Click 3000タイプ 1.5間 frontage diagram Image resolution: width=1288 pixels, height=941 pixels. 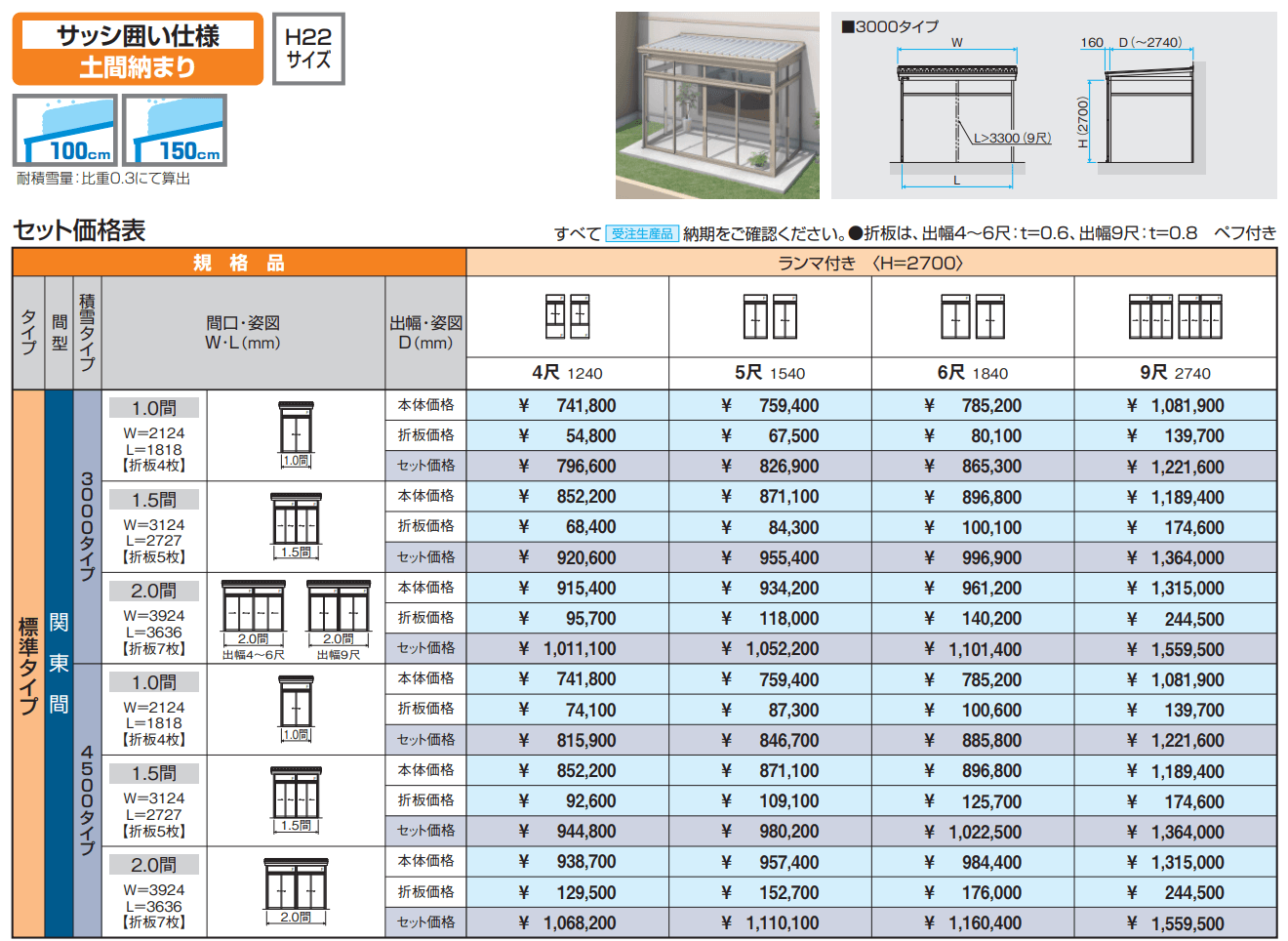coord(296,525)
